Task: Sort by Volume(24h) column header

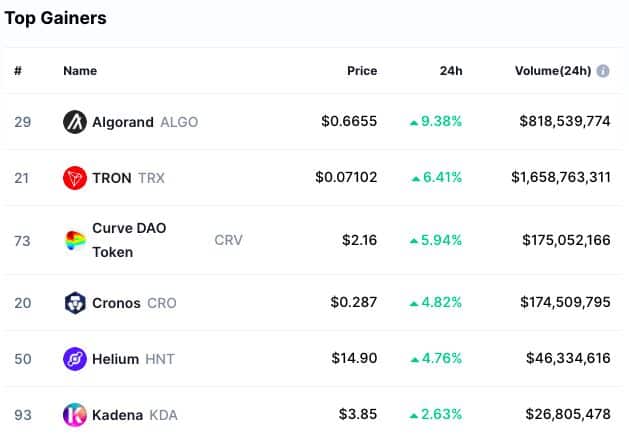Action: (553, 71)
